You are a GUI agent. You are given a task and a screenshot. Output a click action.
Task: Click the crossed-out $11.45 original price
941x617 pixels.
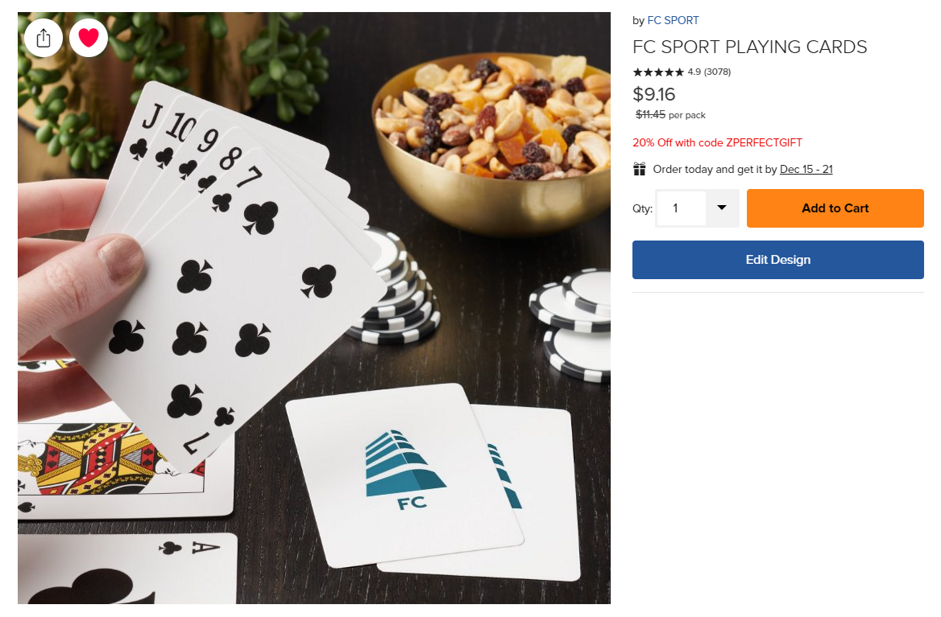click(651, 115)
